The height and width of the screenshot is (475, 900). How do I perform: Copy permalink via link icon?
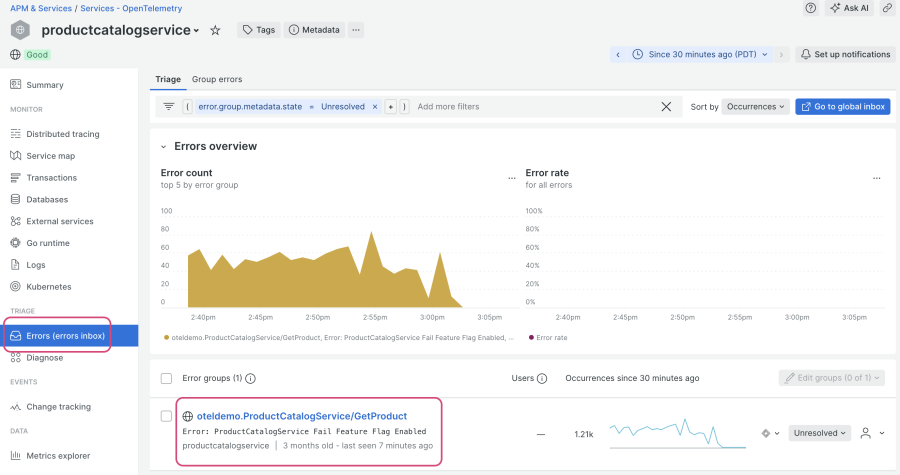pyautogui.click(x=887, y=8)
